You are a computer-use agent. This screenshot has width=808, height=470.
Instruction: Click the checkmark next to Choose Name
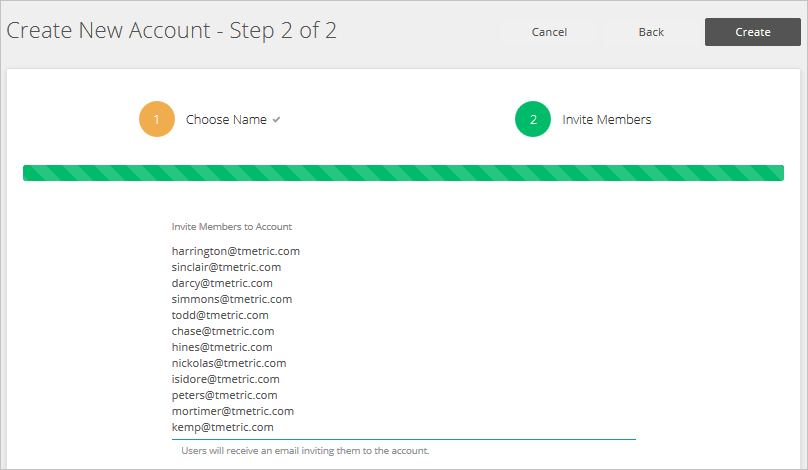click(x=277, y=120)
